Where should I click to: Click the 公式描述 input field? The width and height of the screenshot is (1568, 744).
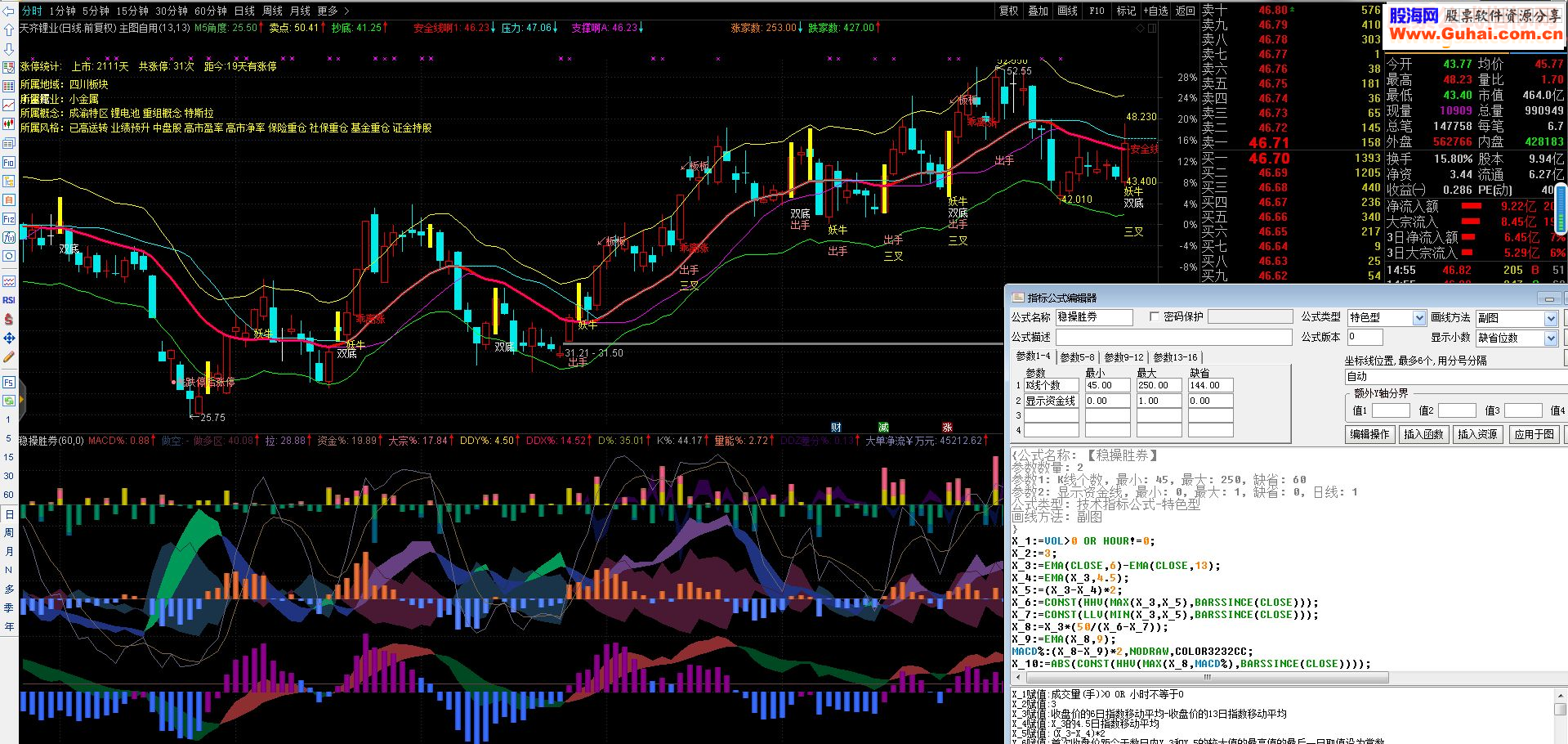(1173, 338)
